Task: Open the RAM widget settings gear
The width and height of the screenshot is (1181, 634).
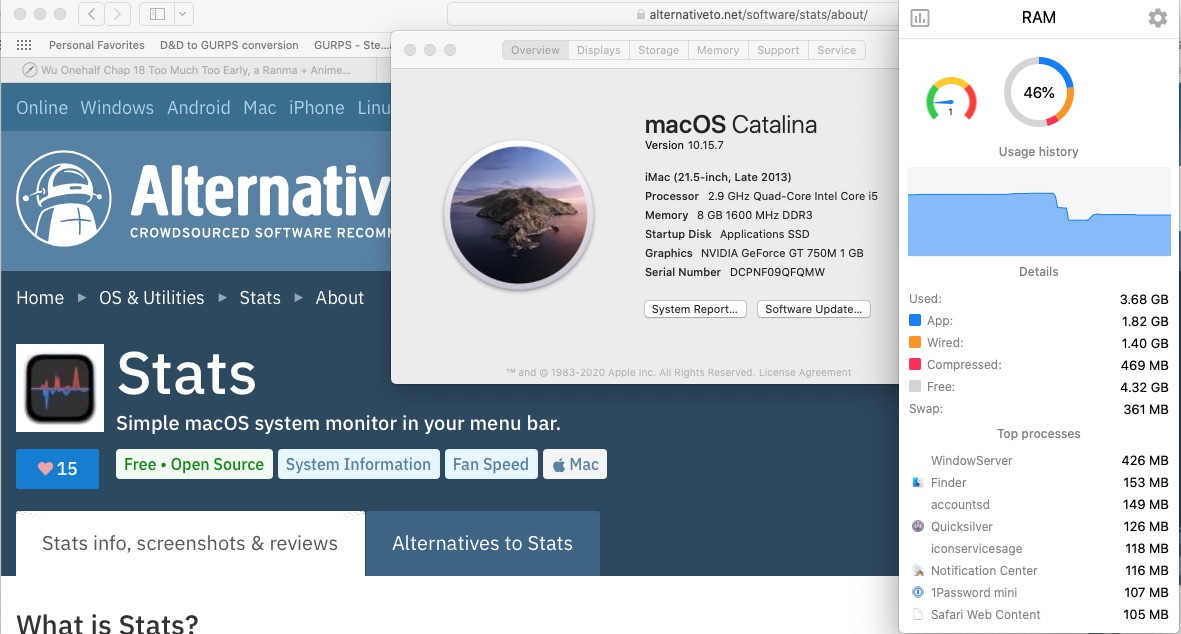Action: tap(1158, 18)
